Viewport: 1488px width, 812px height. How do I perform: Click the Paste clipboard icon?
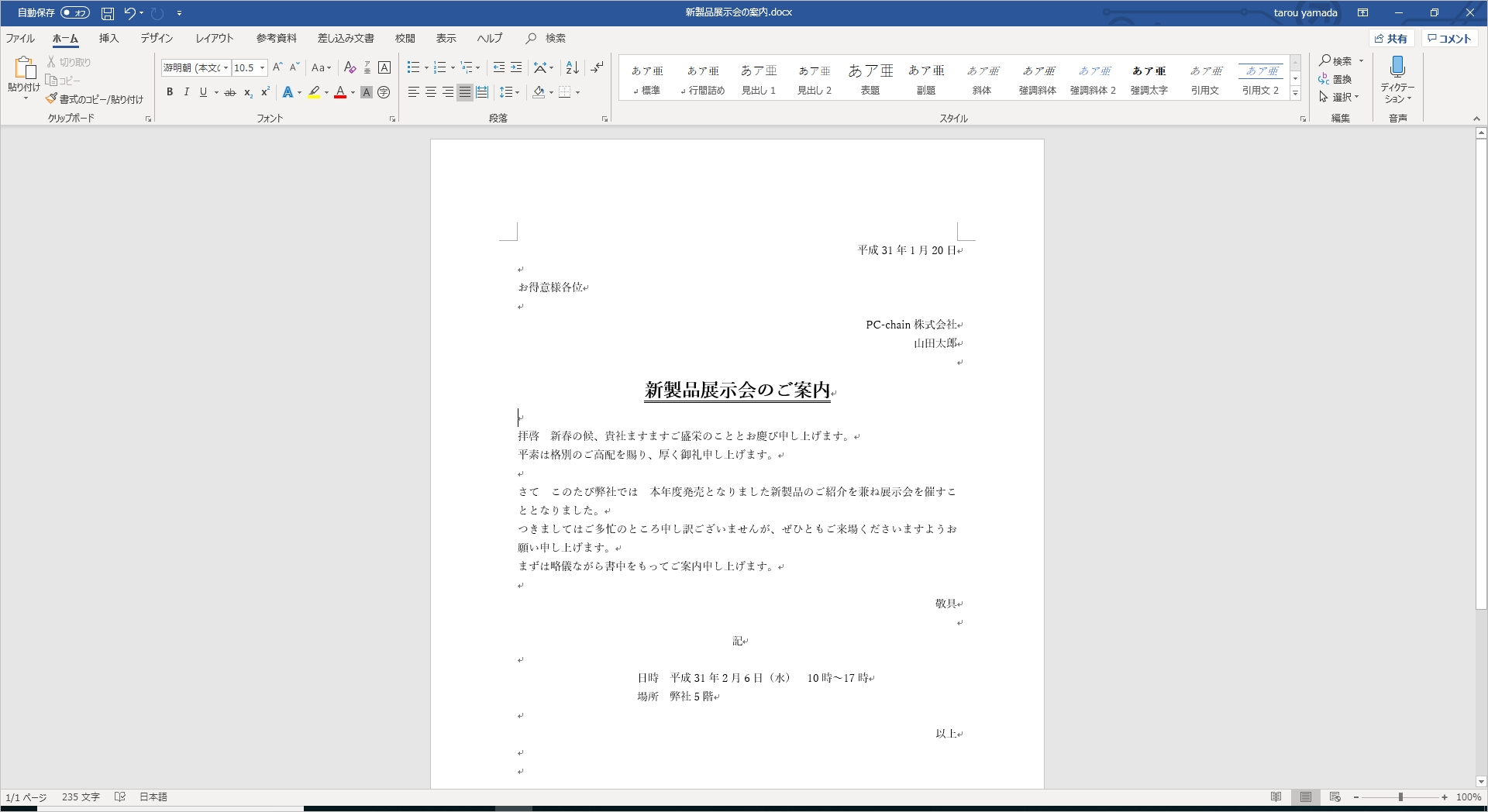point(24,68)
